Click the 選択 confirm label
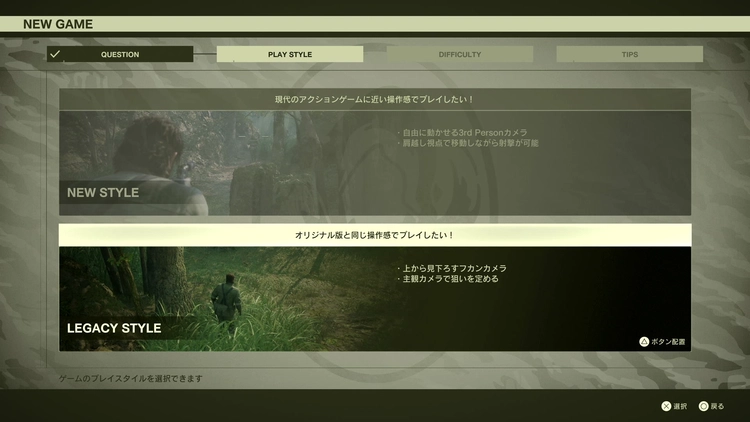The width and height of the screenshot is (750, 422). click(680, 406)
